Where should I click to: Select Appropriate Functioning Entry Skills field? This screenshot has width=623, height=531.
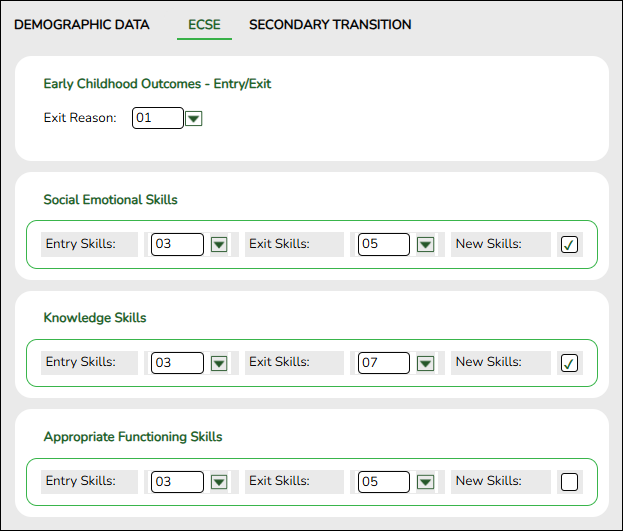[177, 482]
